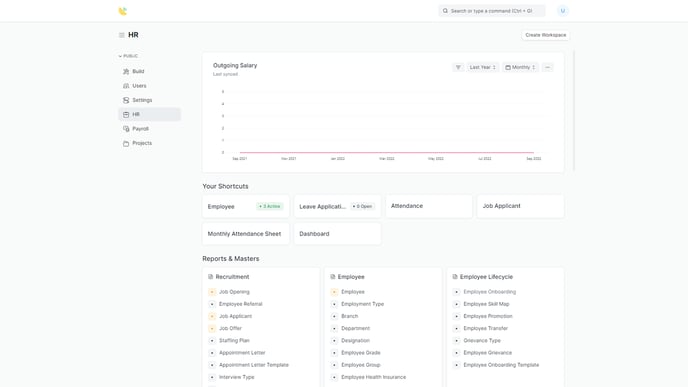Image resolution: width=688 pixels, height=387 pixels.
Task: Click the 0 Open badge
Action: [362, 206]
